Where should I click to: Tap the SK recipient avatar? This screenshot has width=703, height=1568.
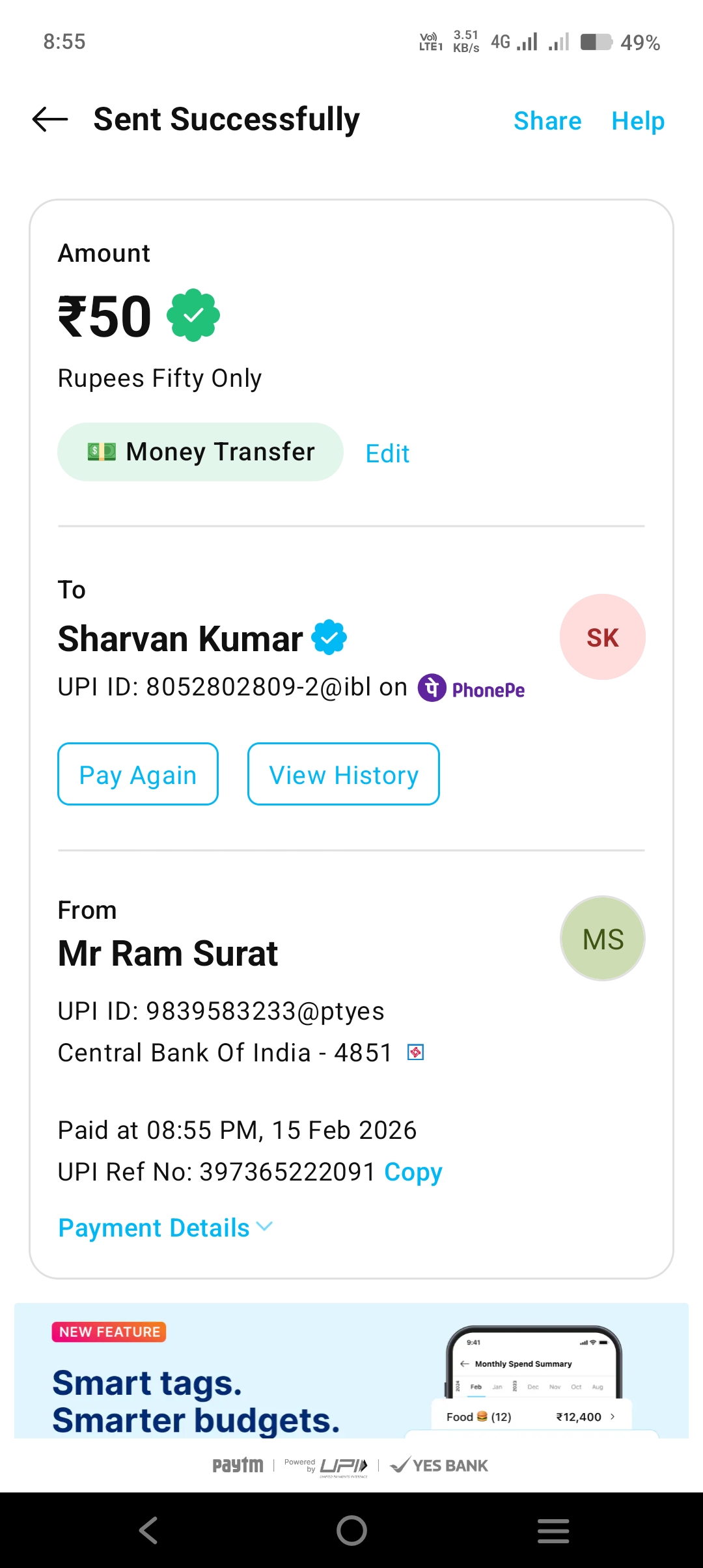[x=602, y=637]
